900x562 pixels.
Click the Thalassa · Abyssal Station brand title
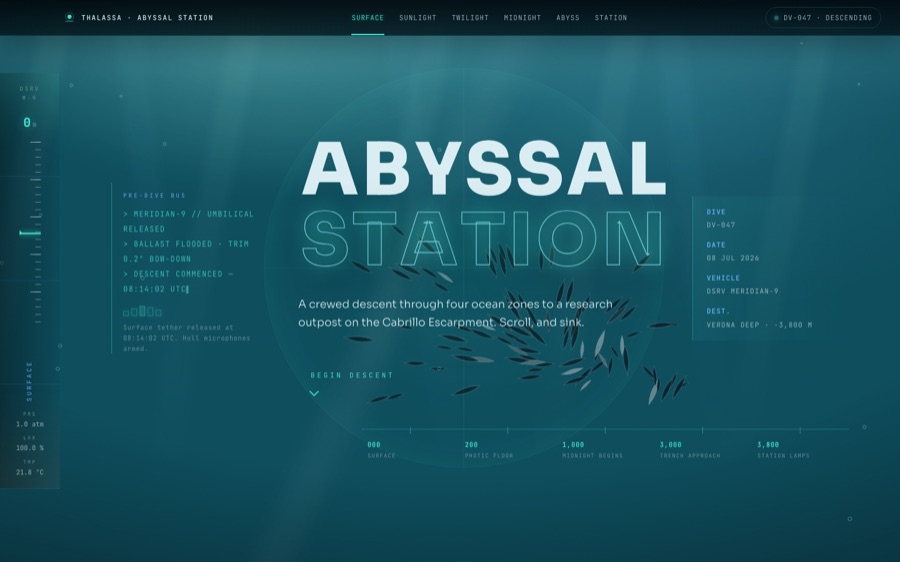[x=147, y=18]
